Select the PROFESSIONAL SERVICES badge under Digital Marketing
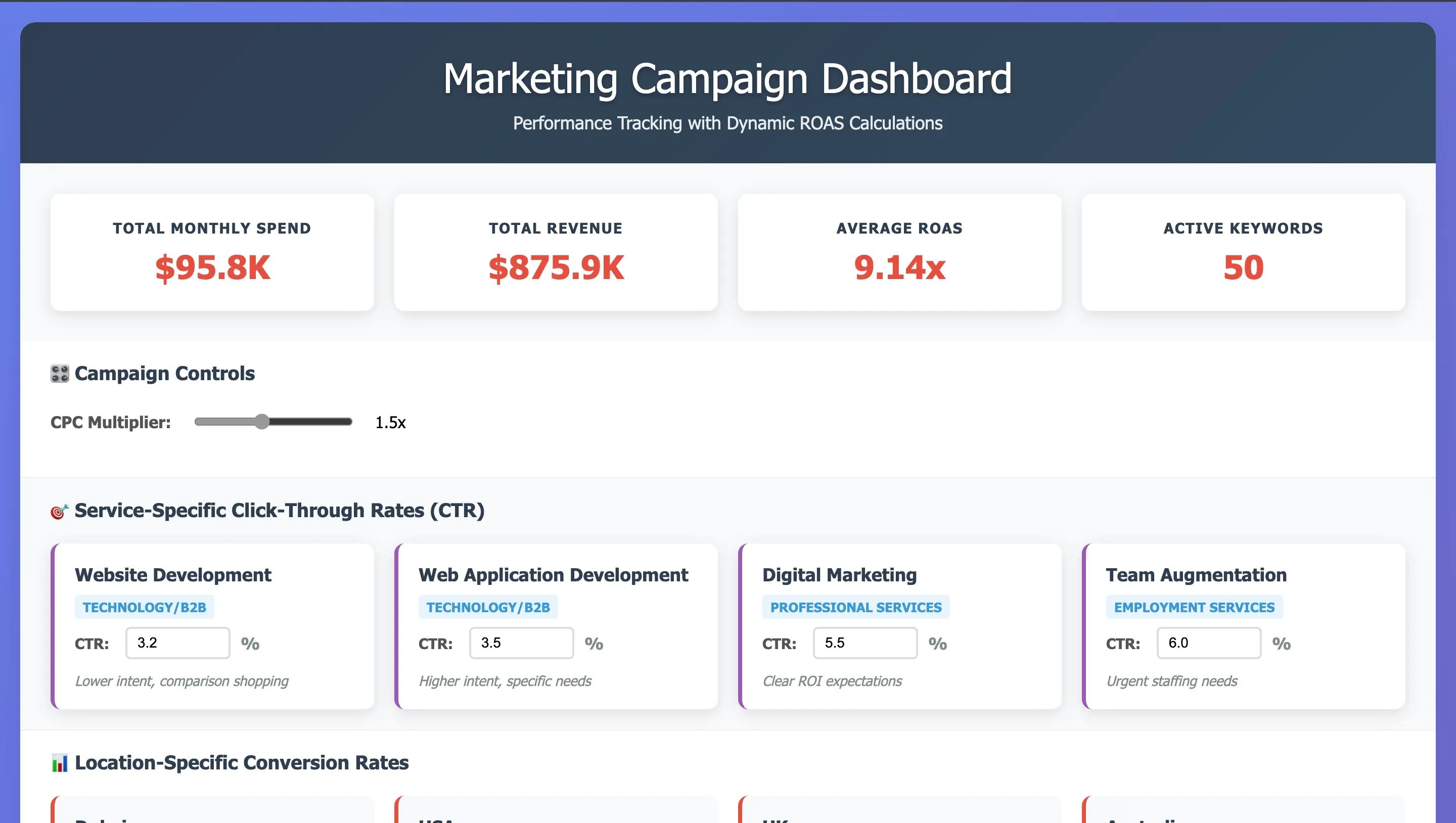The image size is (1456, 823). (855, 607)
